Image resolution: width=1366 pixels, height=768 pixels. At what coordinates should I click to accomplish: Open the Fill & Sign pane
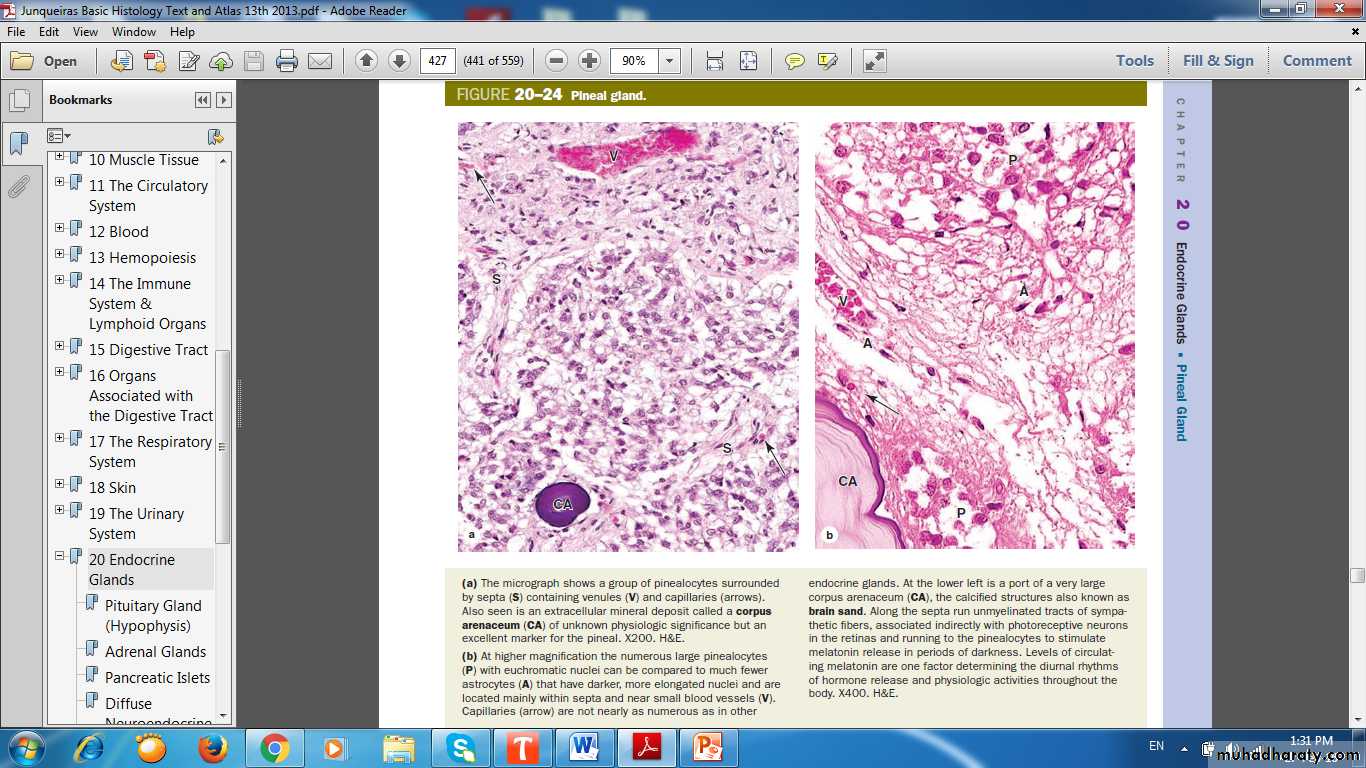click(1217, 60)
